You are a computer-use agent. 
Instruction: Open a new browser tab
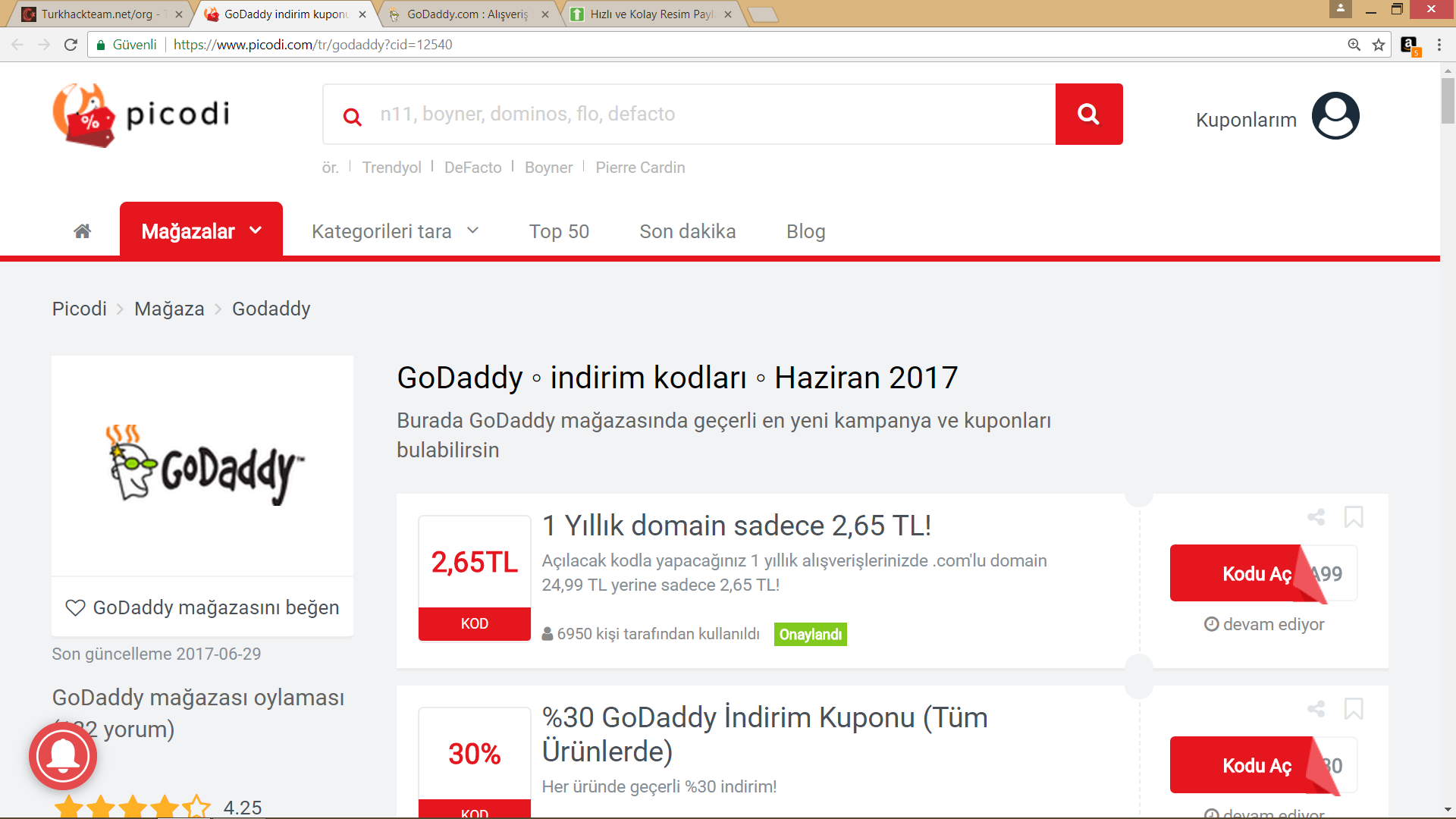(763, 14)
